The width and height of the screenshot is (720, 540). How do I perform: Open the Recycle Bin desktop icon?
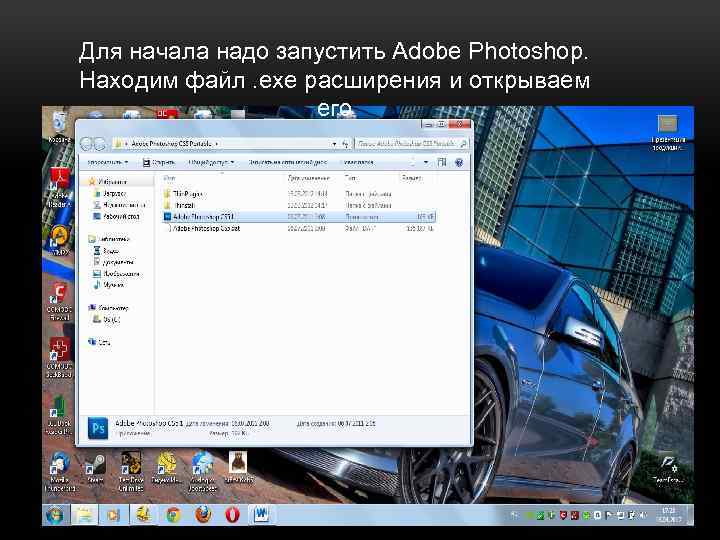(59, 128)
